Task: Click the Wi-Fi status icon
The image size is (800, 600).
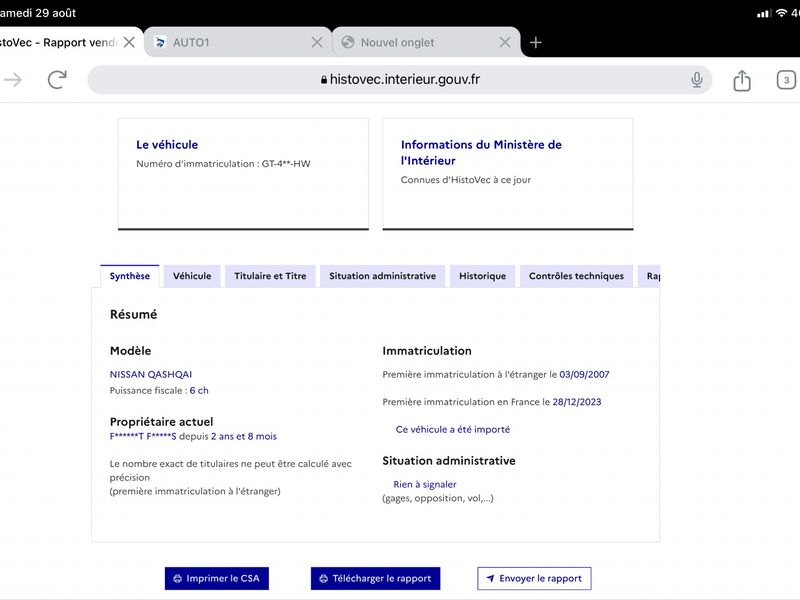Action: [781, 13]
